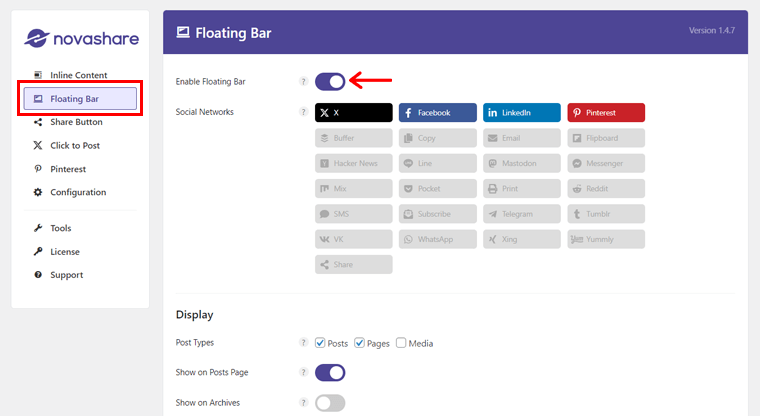Enable the generic Share network button
This screenshot has width=760, height=416.
[x=354, y=264]
